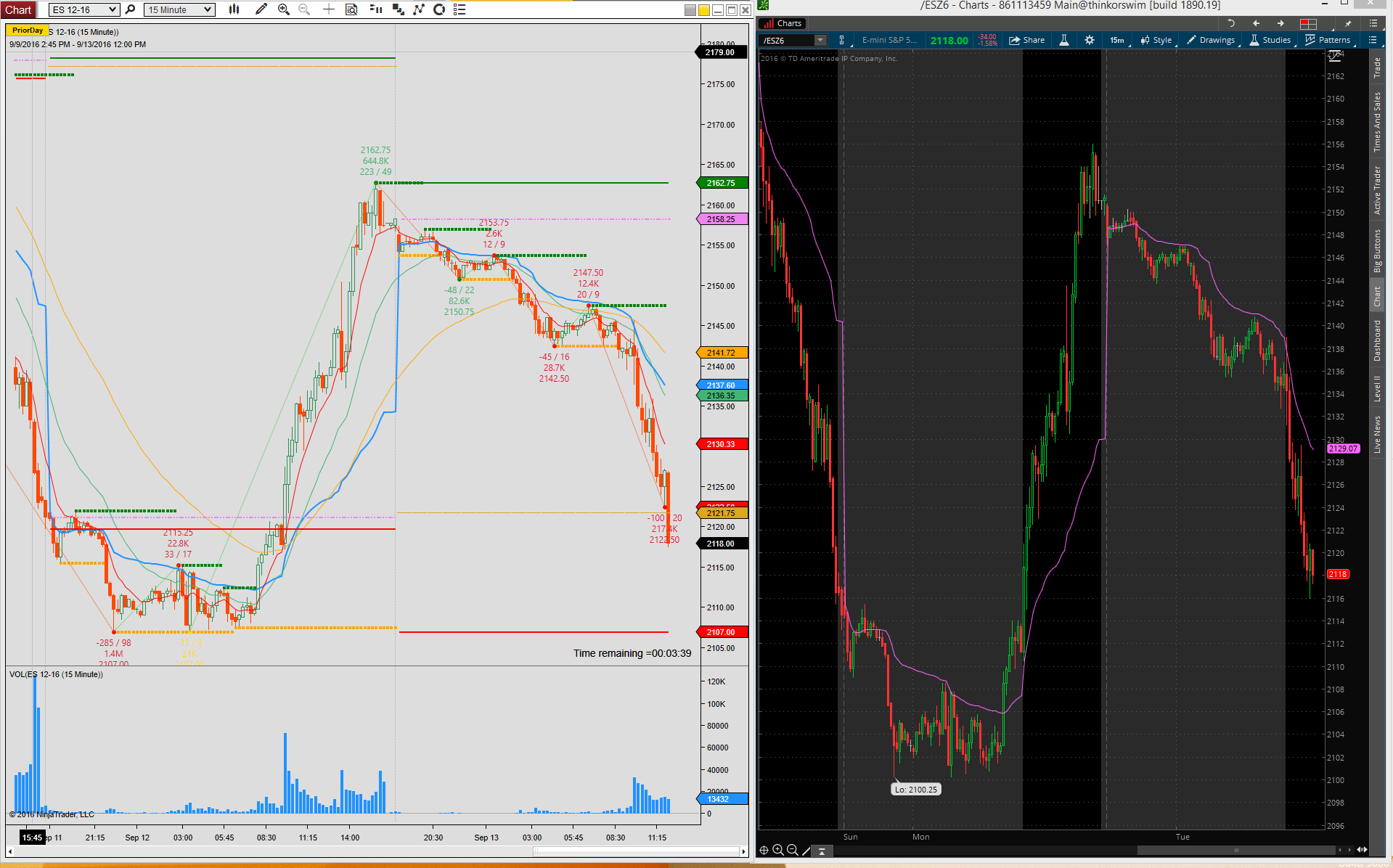Screen dimensions: 1393x868
Task: Click the collapse-to-top arrow button in thinkorswim
Action: (822, 851)
